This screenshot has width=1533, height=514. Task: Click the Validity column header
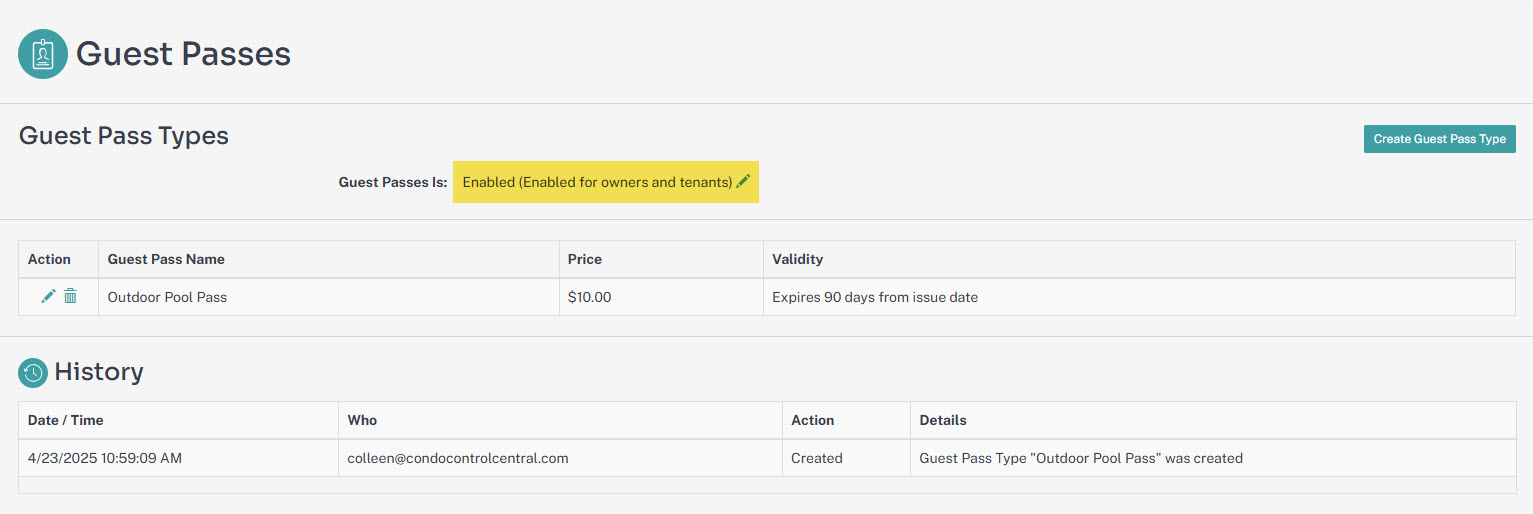tap(797, 259)
